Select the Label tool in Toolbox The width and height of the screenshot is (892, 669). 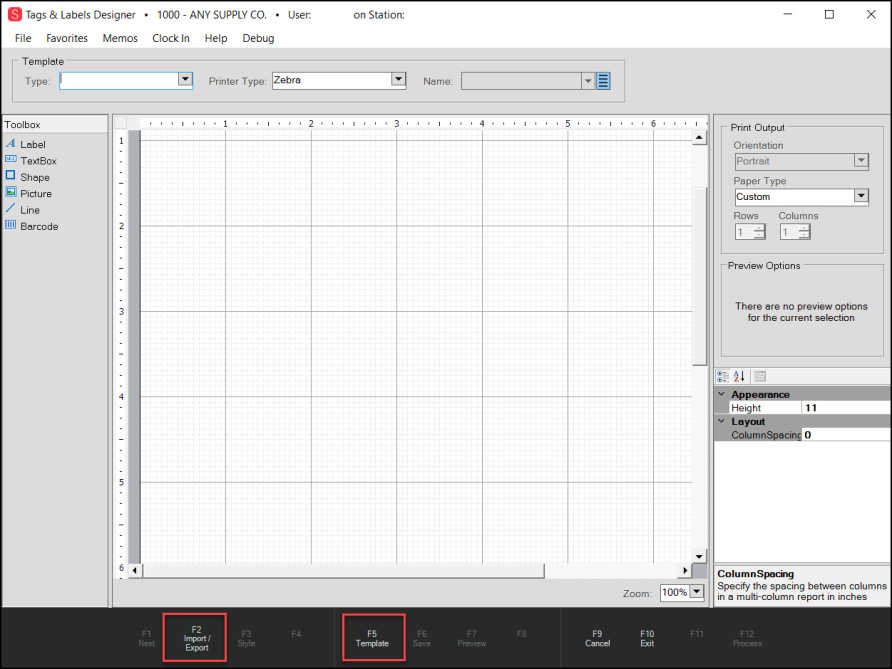[x=32, y=144]
